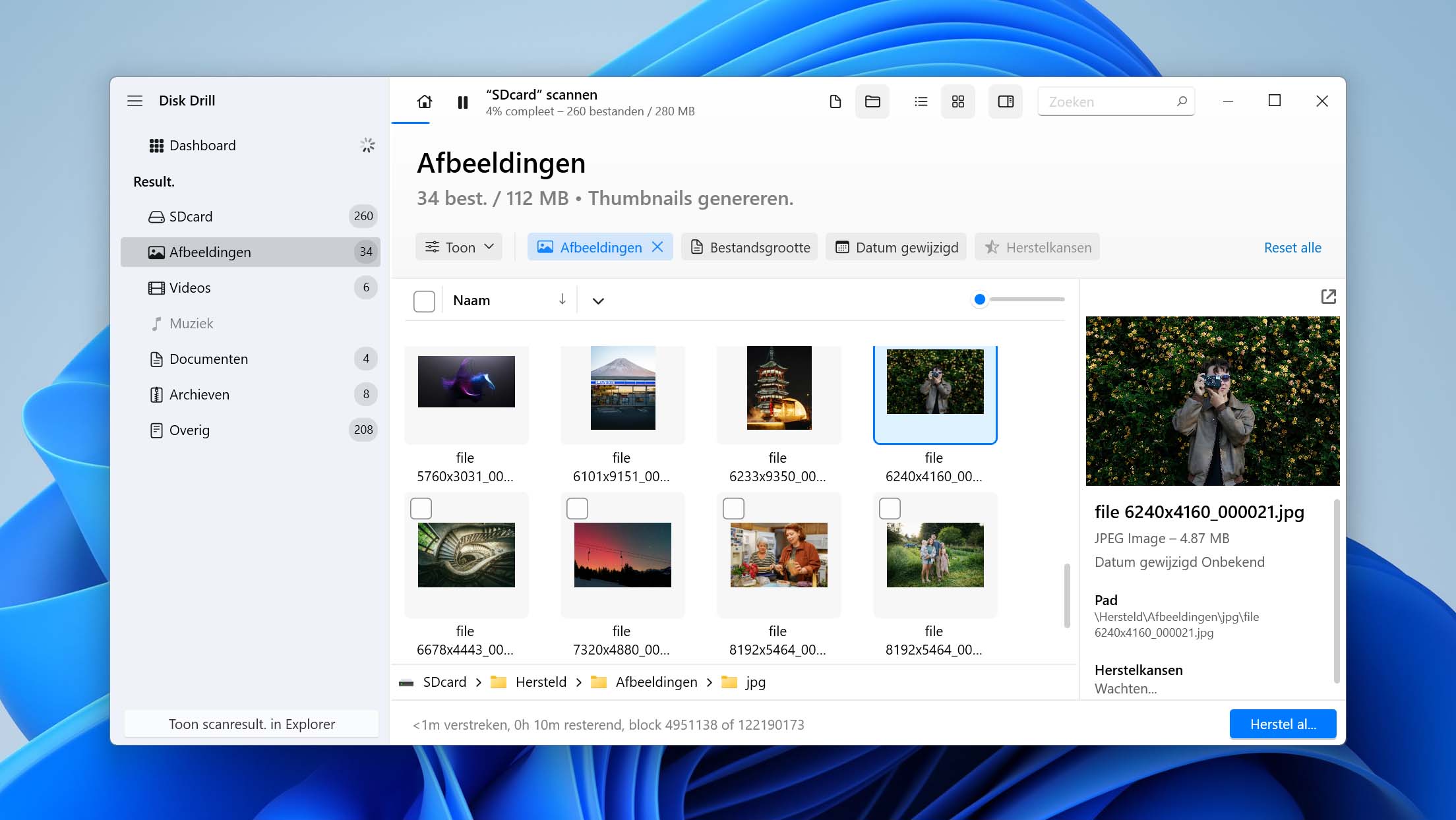
Task: Expand breadcrumb chevron after SDcard
Action: coord(478,682)
